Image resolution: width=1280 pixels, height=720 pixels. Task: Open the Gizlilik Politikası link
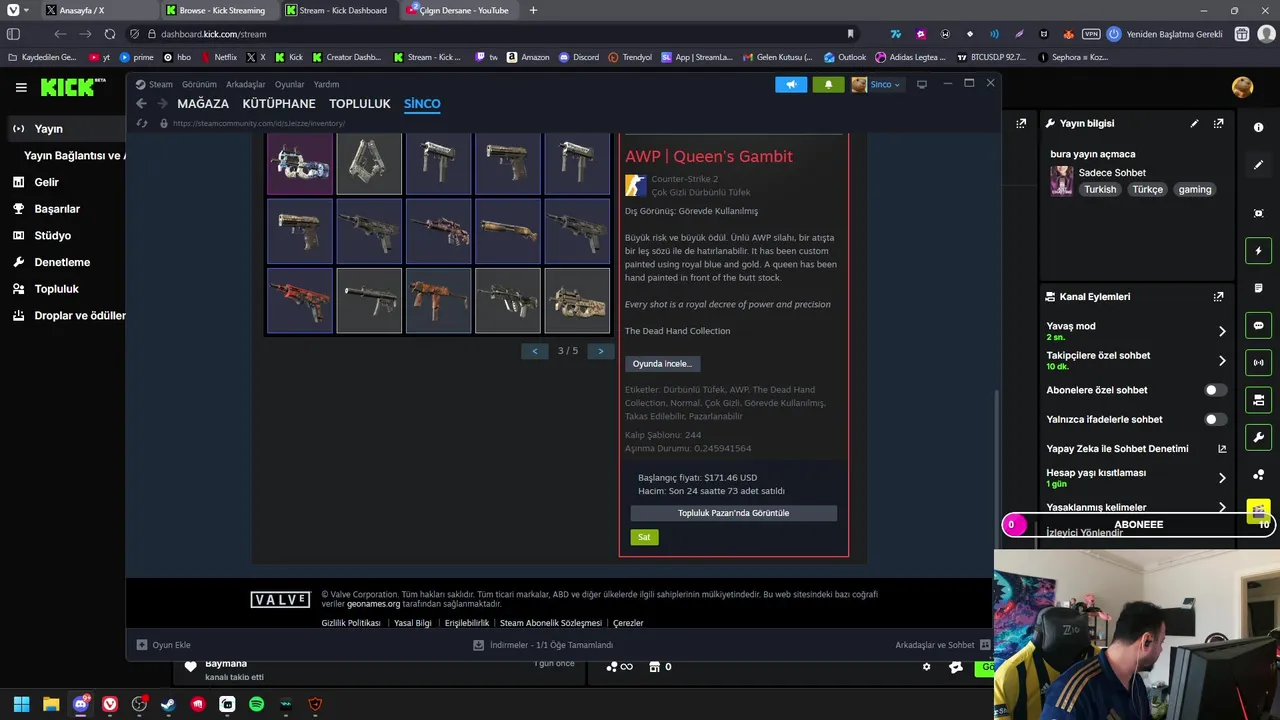351,623
